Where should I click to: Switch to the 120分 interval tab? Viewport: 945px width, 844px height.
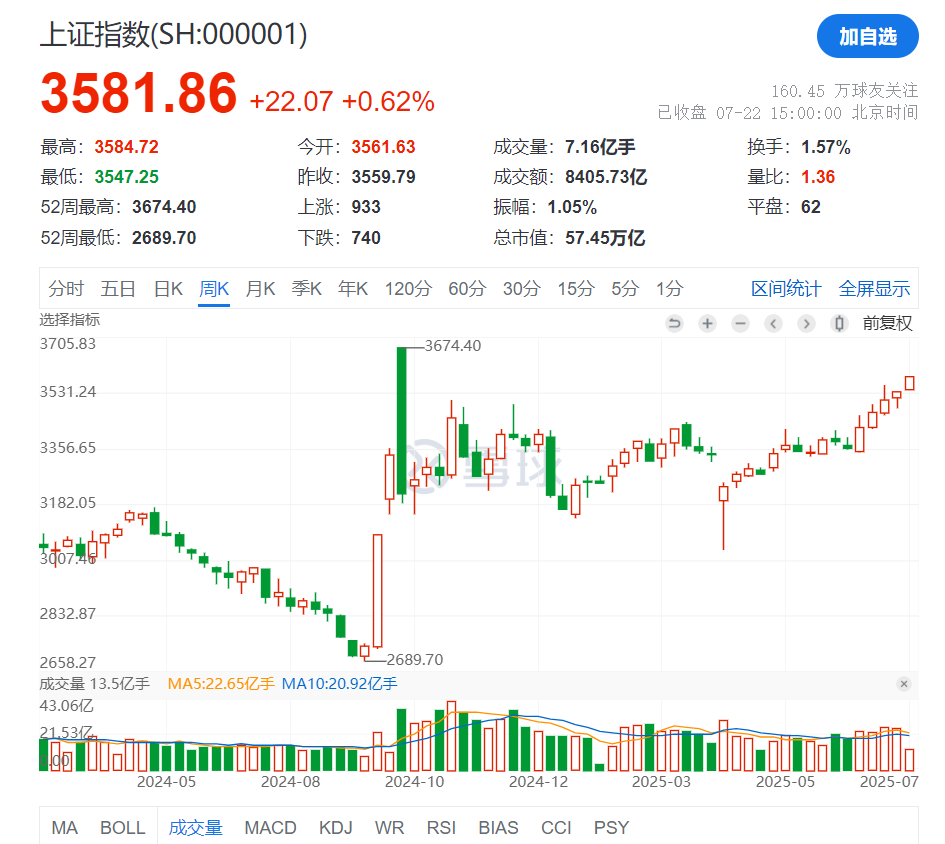[x=409, y=289]
